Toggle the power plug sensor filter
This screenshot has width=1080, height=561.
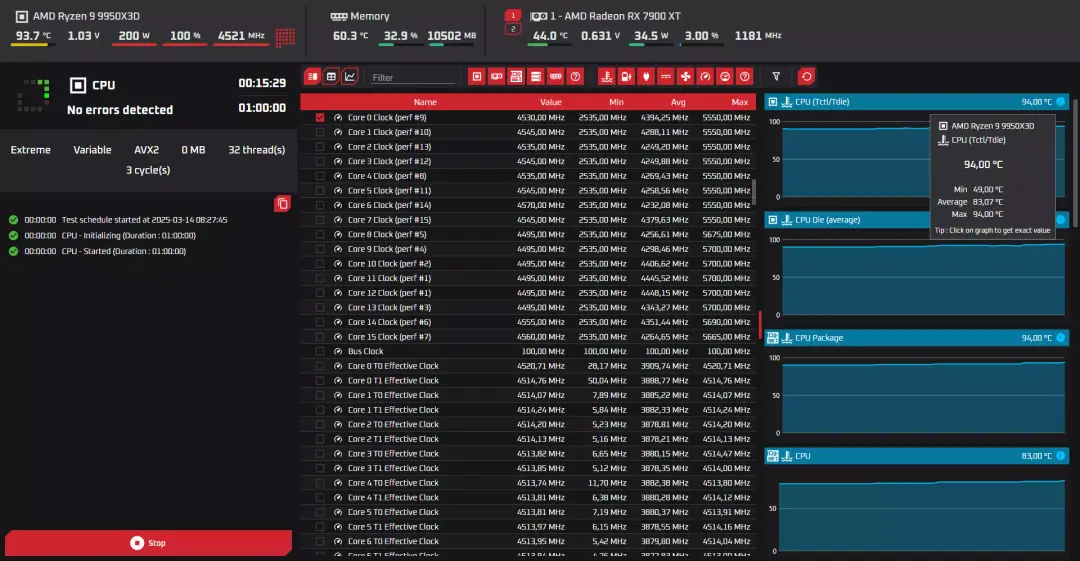click(x=646, y=76)
